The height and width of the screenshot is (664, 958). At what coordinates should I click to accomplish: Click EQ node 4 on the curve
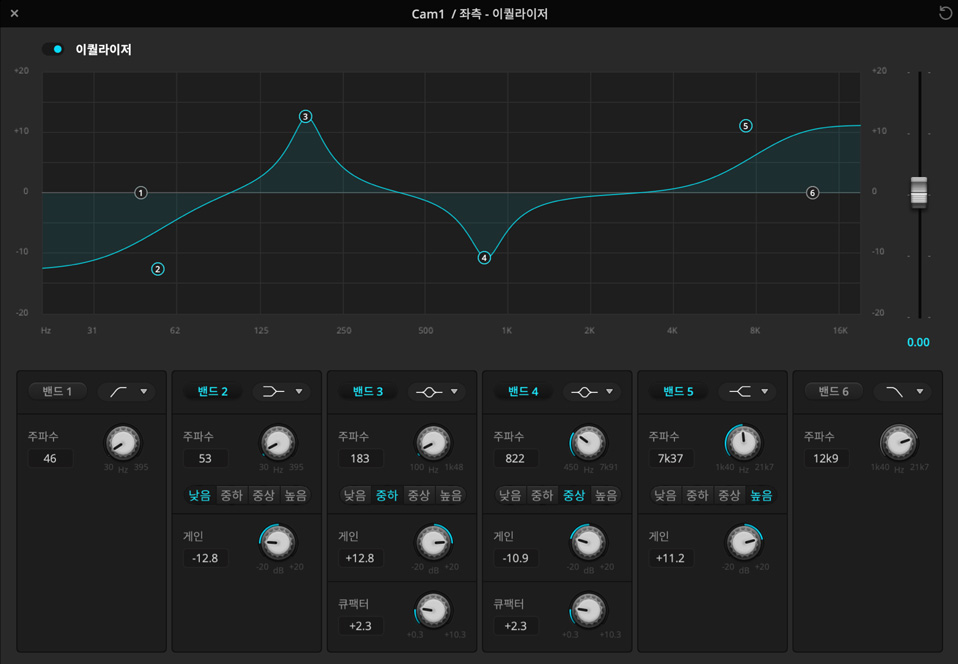[x=484, y=257]
